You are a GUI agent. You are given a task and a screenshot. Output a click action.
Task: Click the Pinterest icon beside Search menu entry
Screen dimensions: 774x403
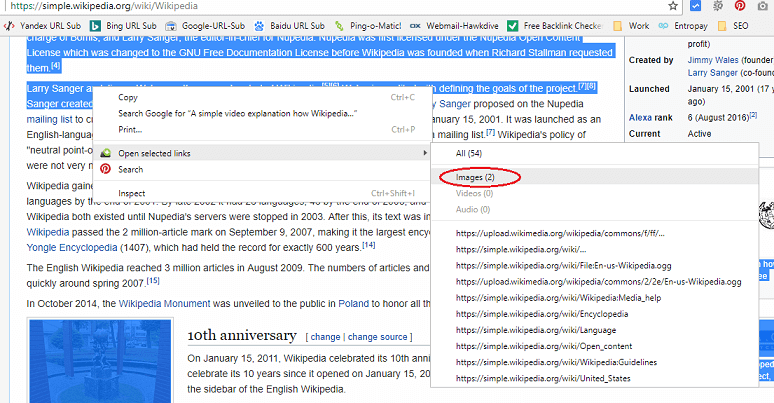click(x=106, y=170)
